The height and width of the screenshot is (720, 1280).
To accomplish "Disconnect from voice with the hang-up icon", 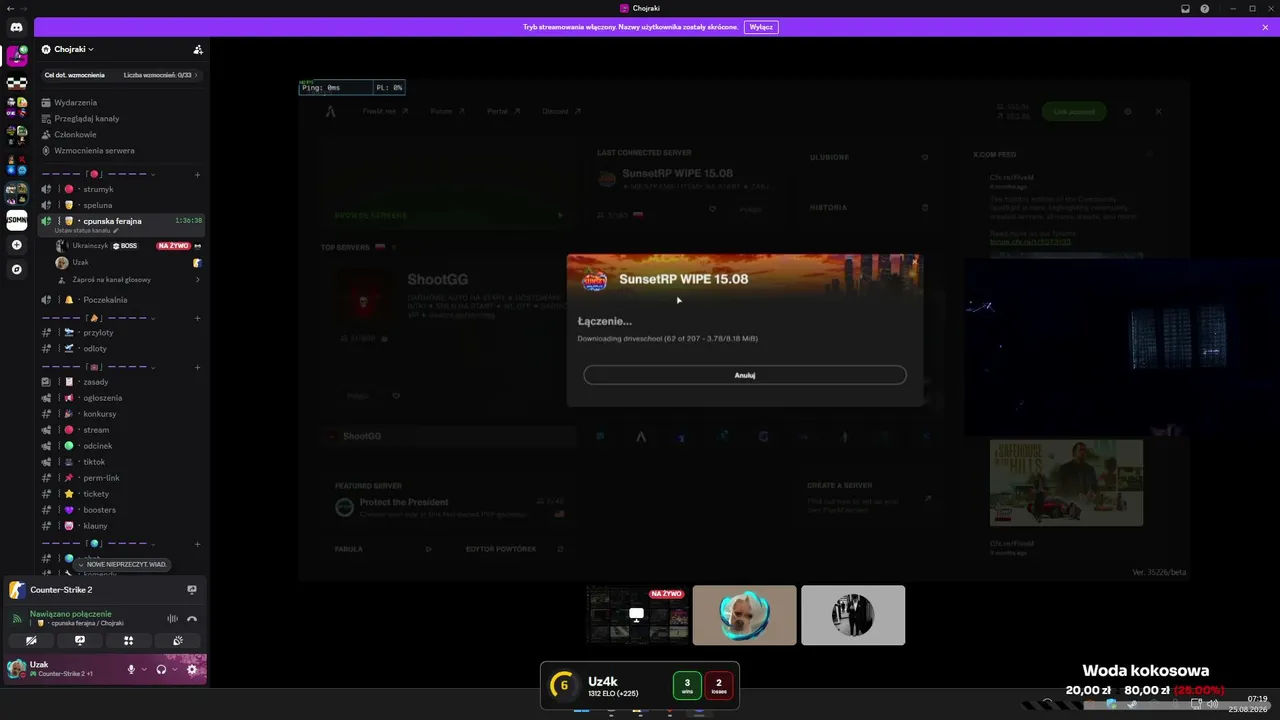I will click(192, 619).
